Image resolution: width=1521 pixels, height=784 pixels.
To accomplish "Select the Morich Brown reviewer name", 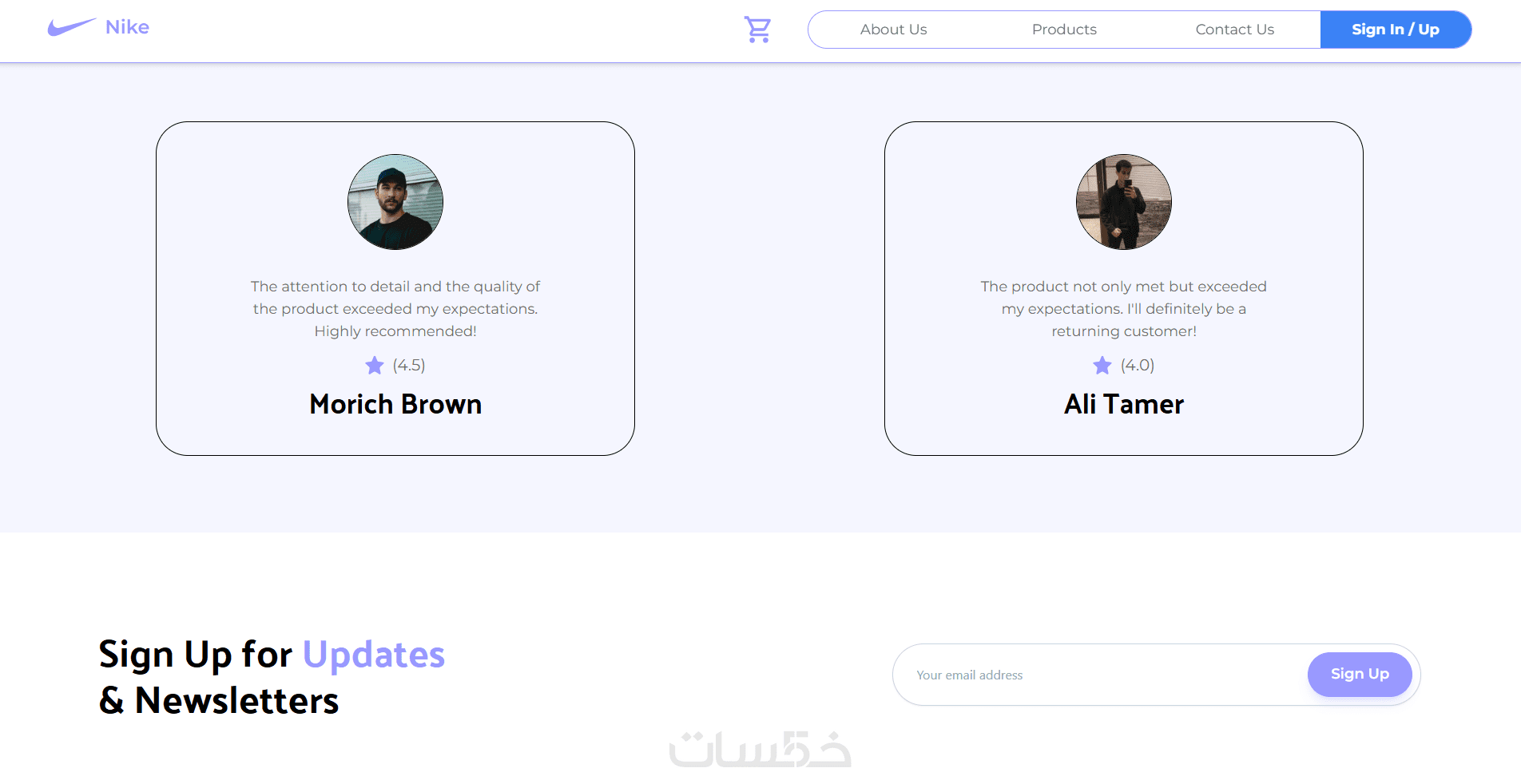I will point(395,404).
